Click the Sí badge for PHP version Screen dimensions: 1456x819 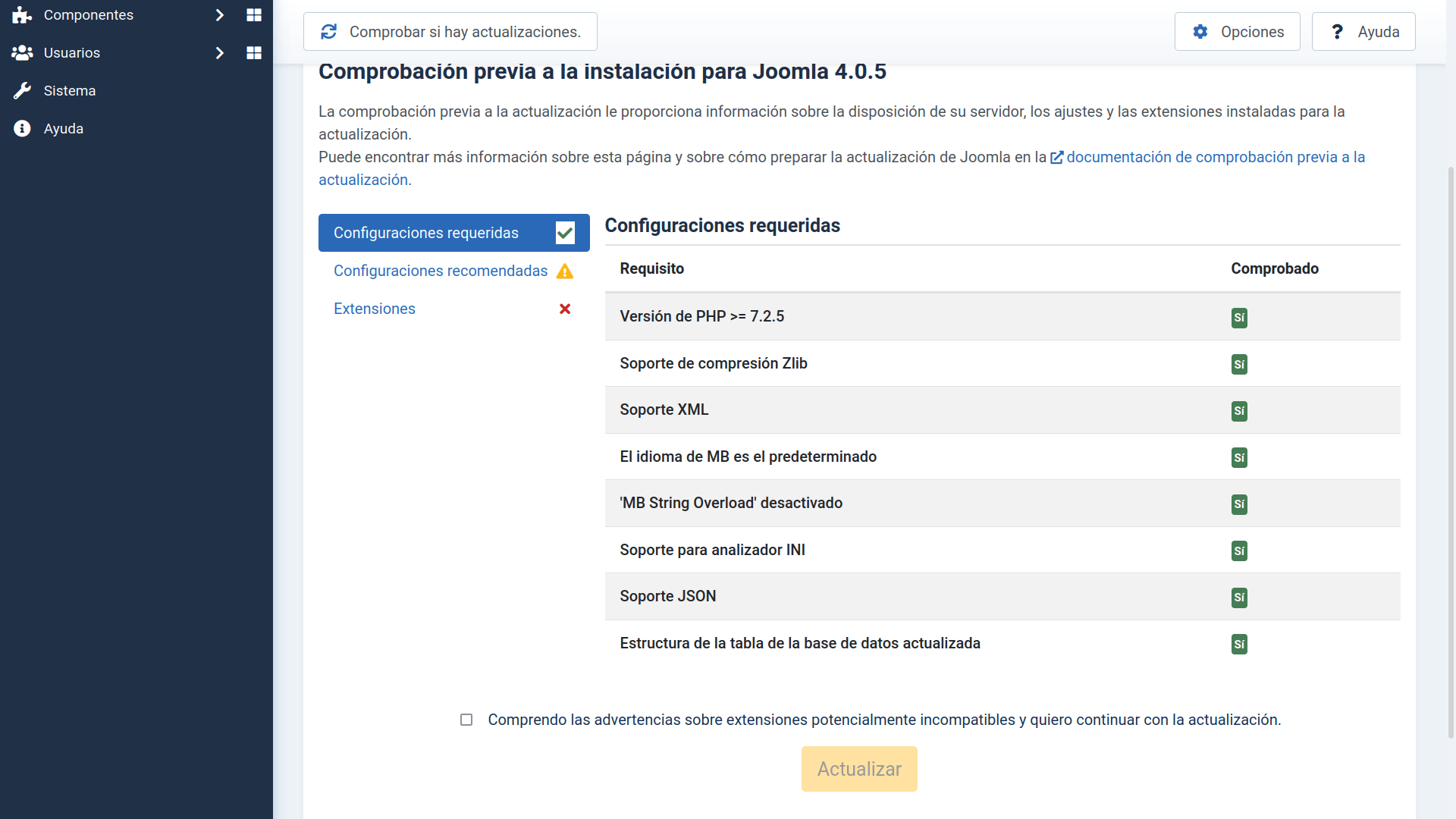1239,318
